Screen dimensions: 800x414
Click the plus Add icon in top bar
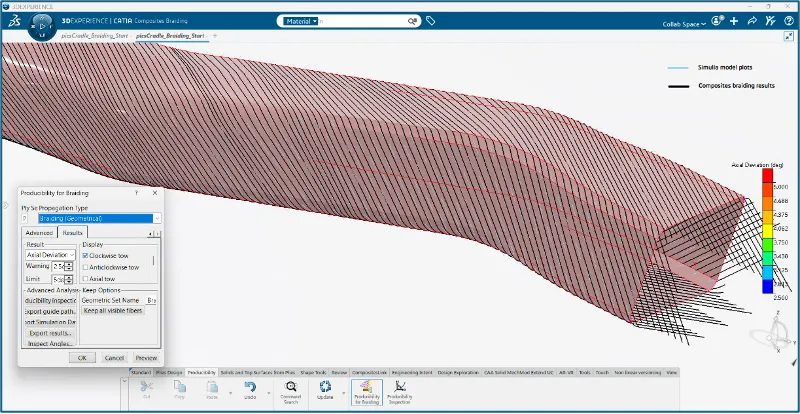734,21
